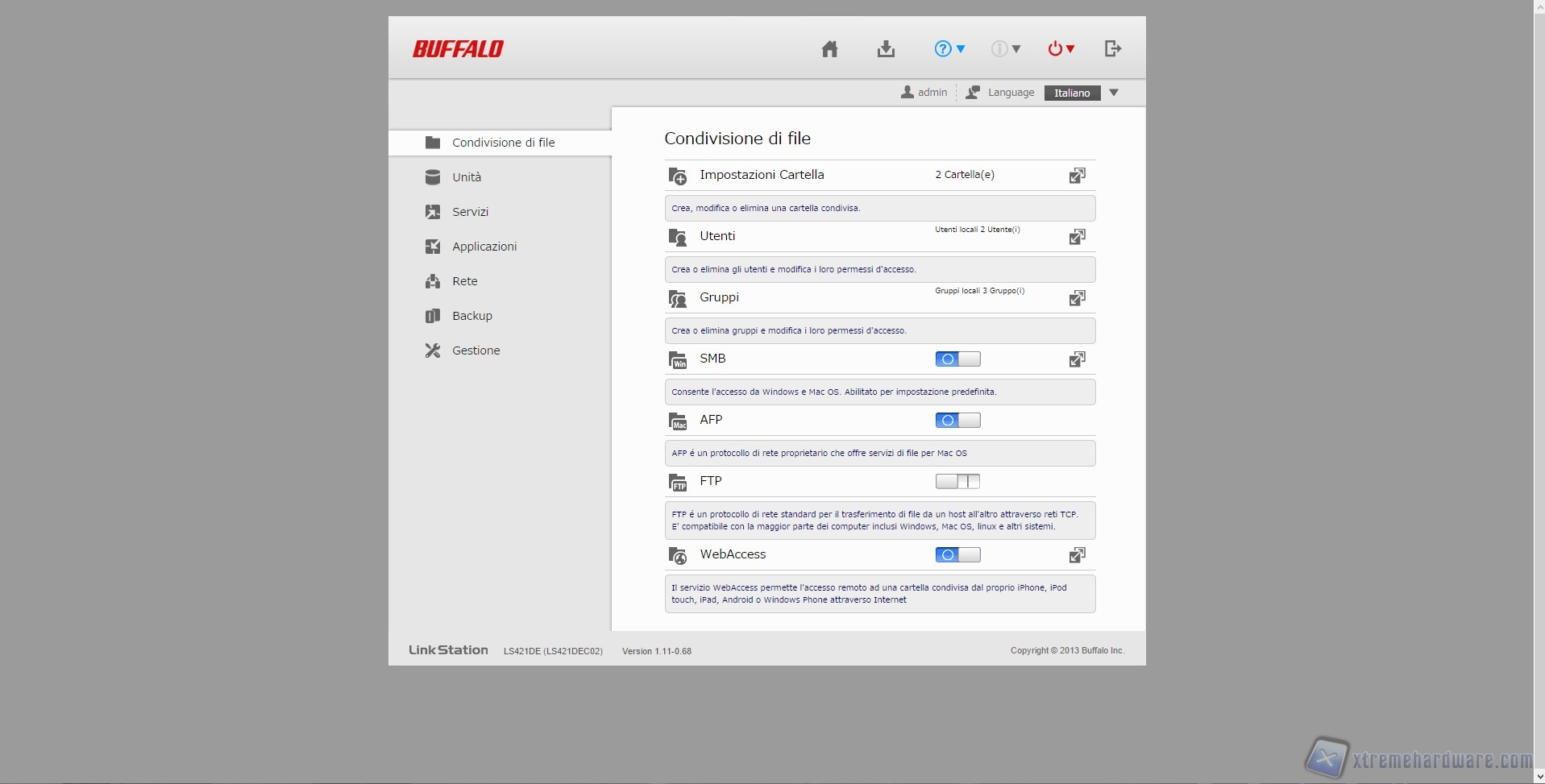This screenshot has width=1545, height=784.
Task: Open Gruppi settings popup icon
Action: (x=1077, y=298)
